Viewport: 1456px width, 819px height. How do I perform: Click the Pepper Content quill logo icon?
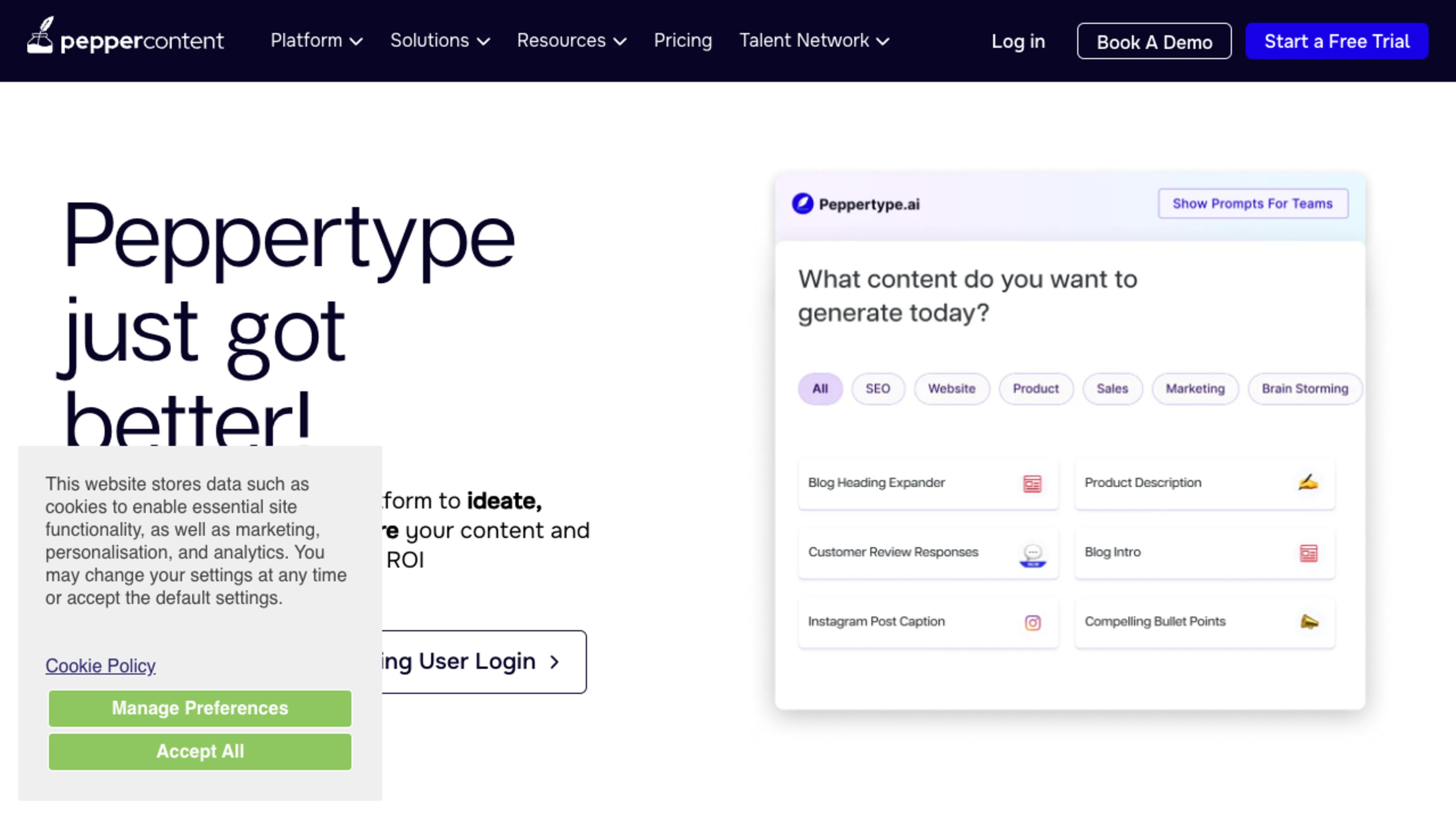pyautogui.click(x=40, y=35)
